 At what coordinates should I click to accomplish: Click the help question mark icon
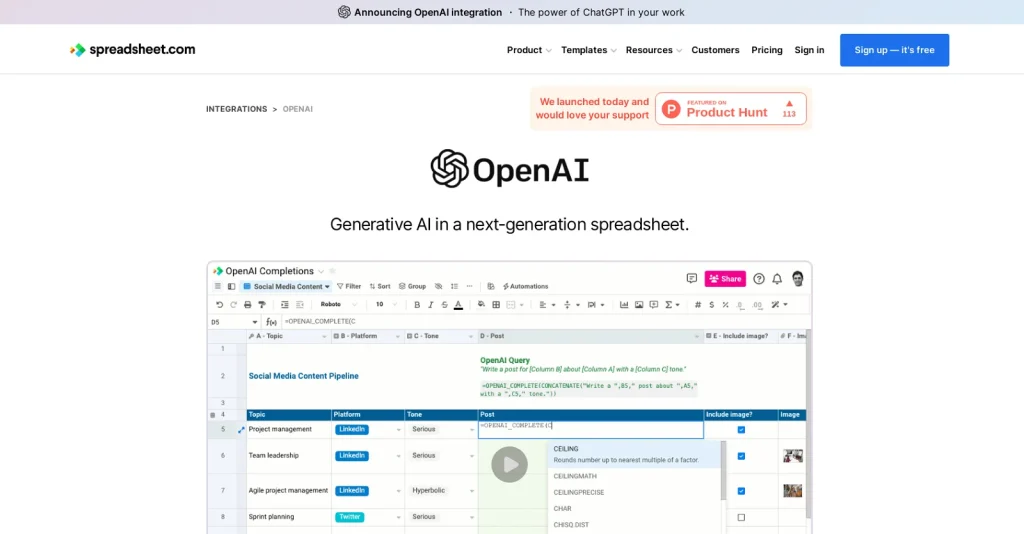759,279
